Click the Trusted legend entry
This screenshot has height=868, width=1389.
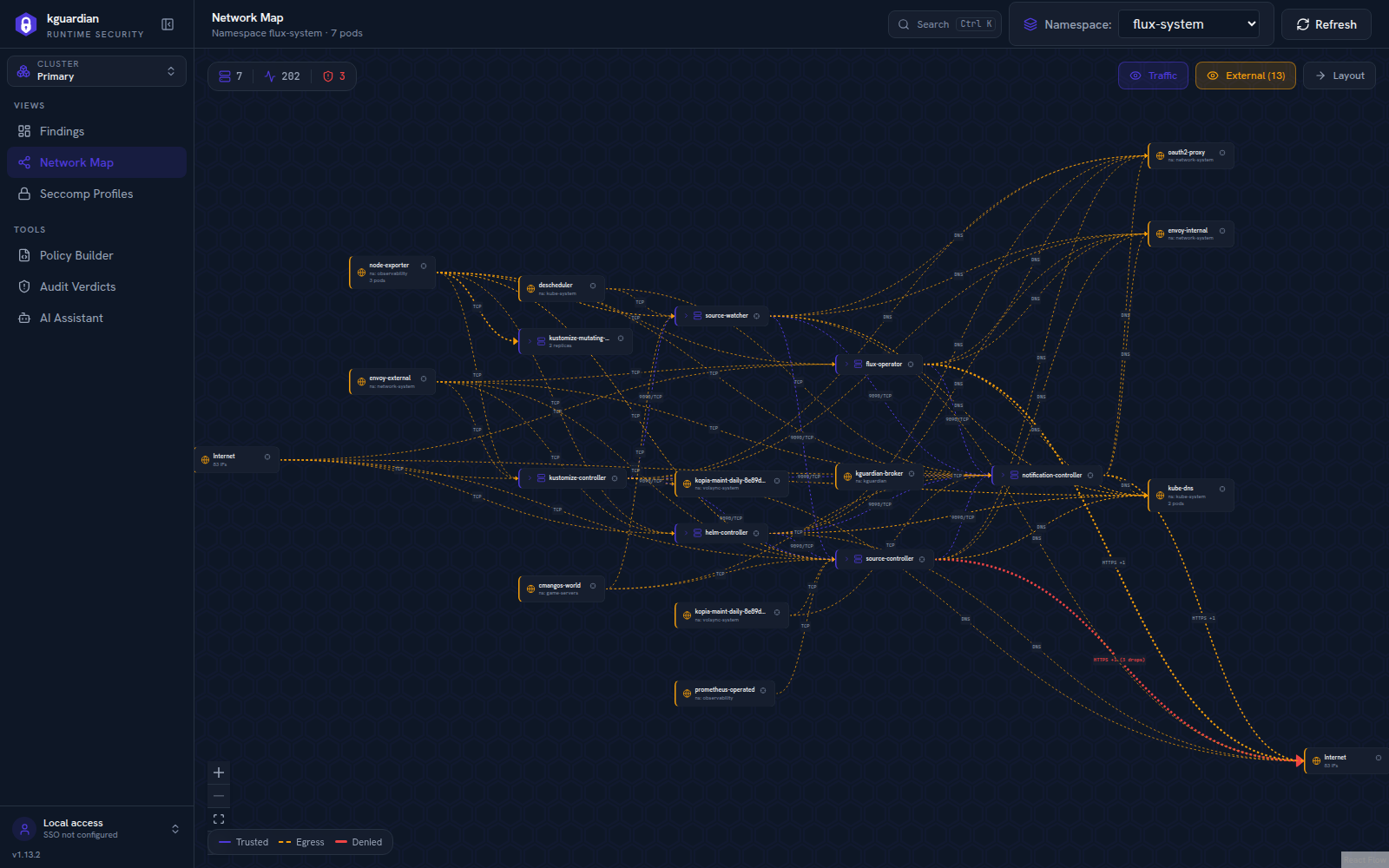(x=244, y=842)
